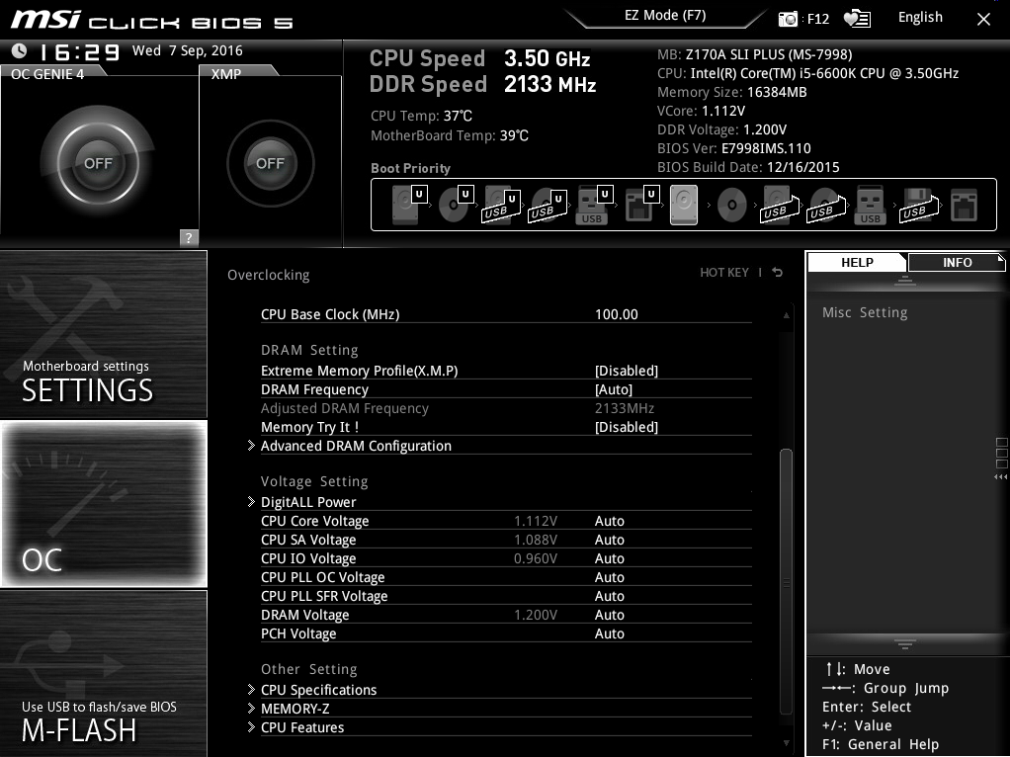The height and width of the screenshot is (757, 1010).
Task: Click the scroll-up arrow of settings list
Action: (786, 315)
